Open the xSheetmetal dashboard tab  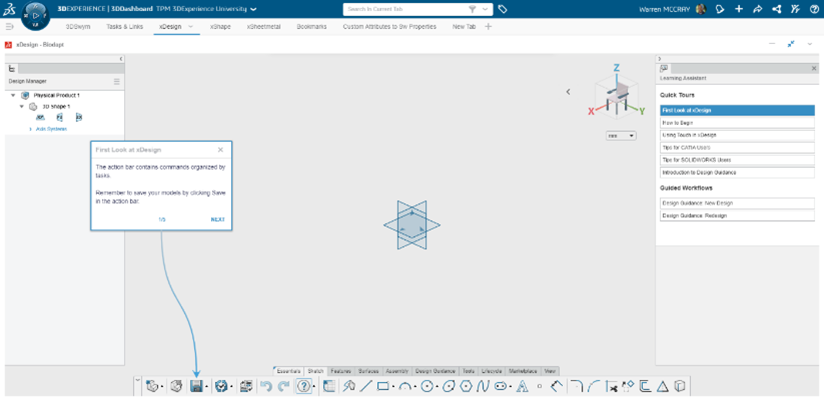263,26
